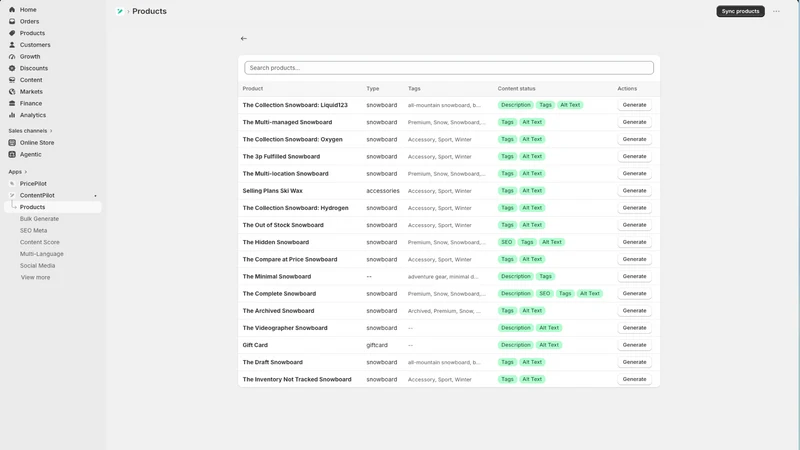Click the Agentic channel icon
The width and height of the screenshot is (800, 450).
pos(12,155)
